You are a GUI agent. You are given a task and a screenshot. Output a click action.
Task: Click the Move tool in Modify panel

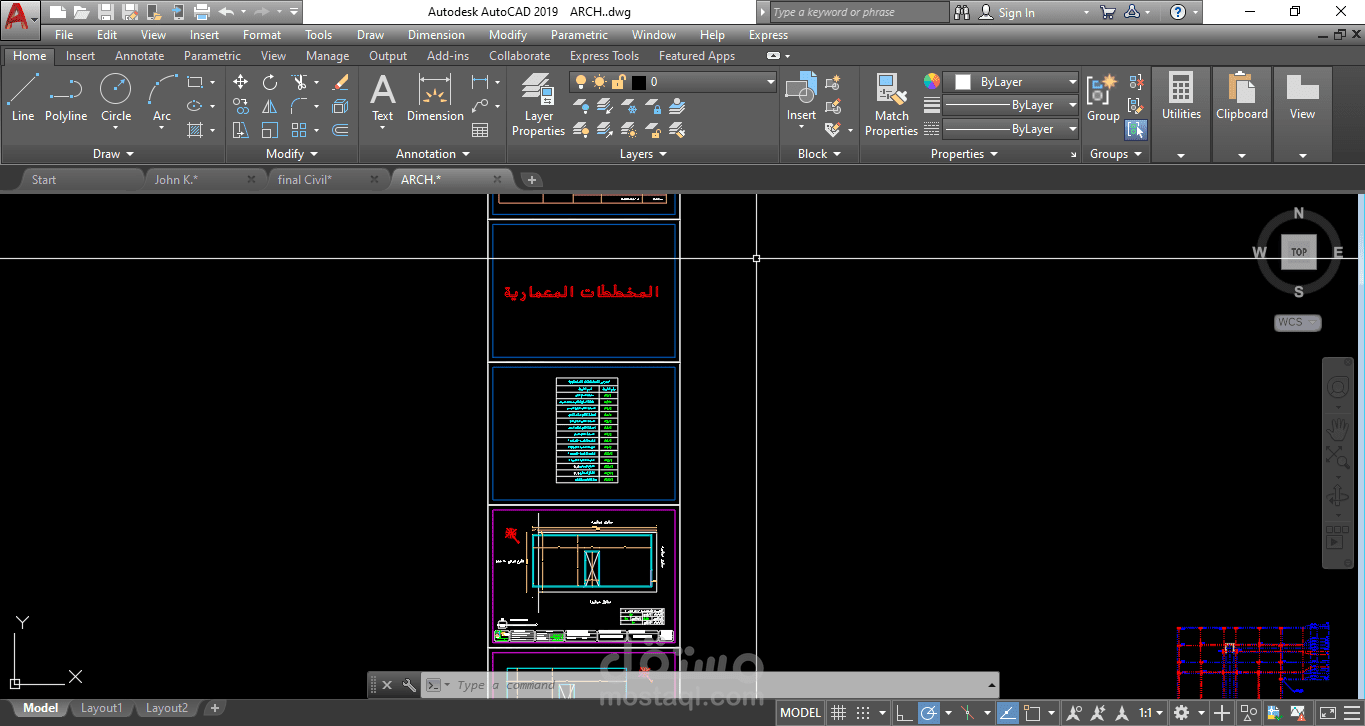click(x=241, y=82)
